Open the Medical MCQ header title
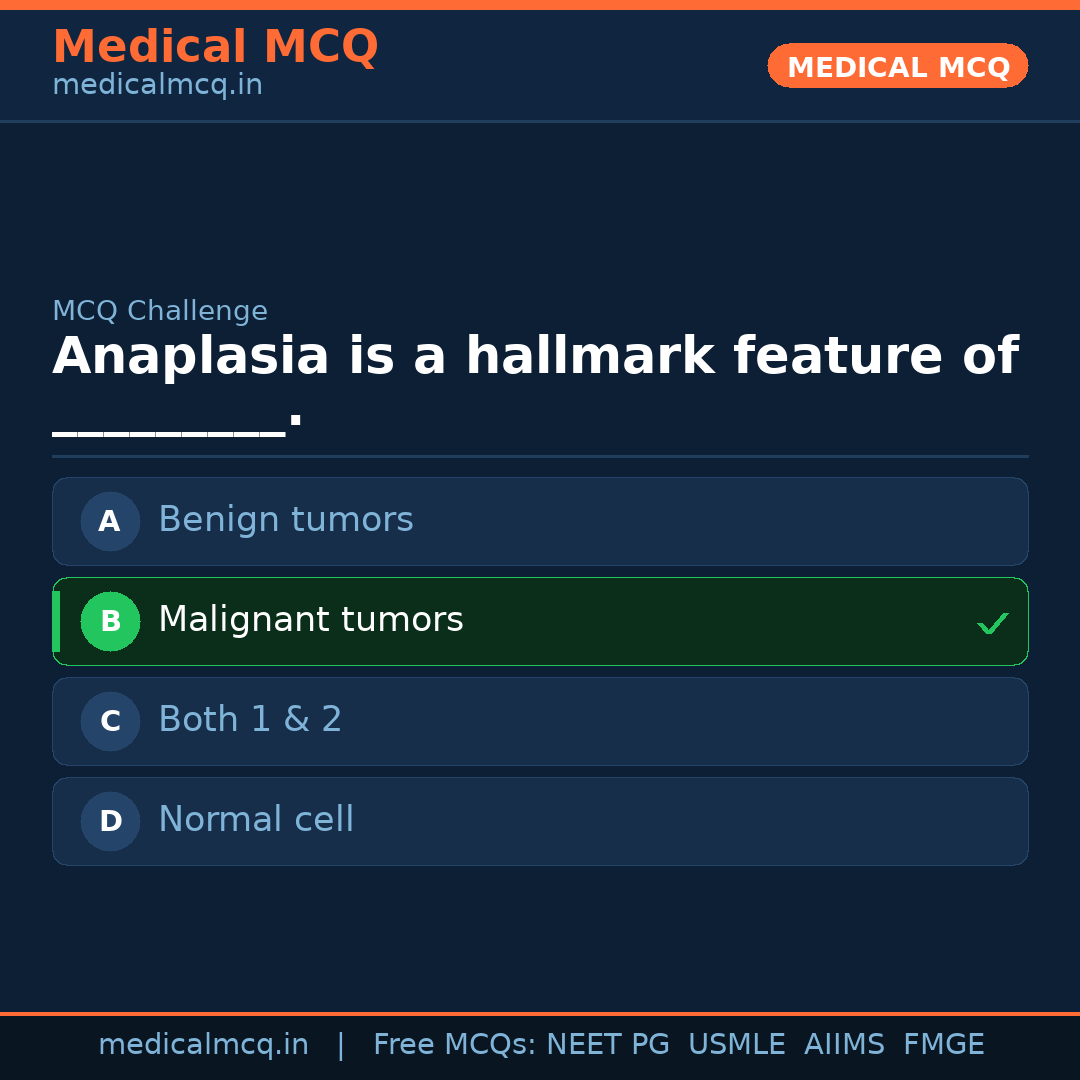 coord(215,47)
